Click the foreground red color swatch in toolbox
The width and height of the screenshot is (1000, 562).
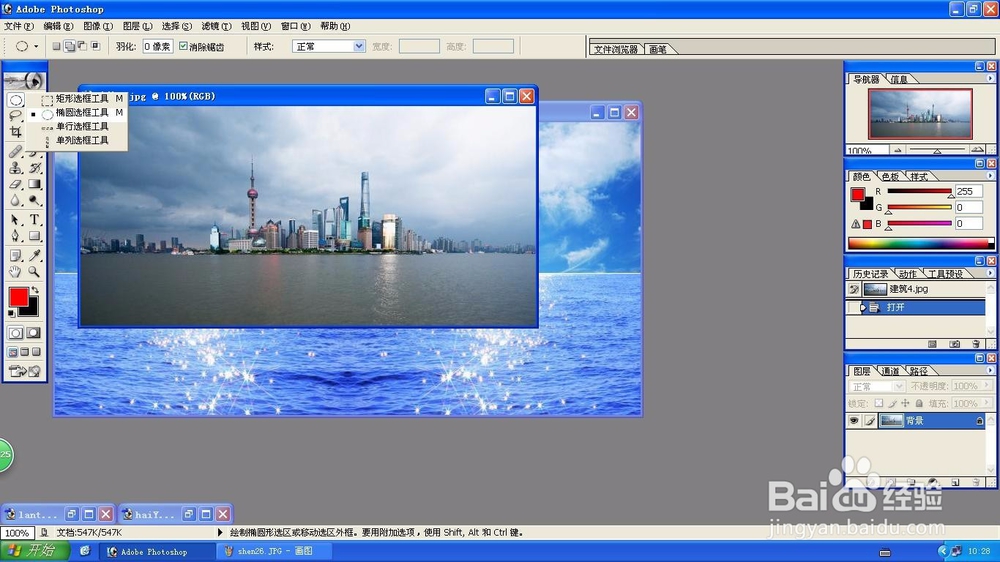pyautogui.click(x=18, y=297)
